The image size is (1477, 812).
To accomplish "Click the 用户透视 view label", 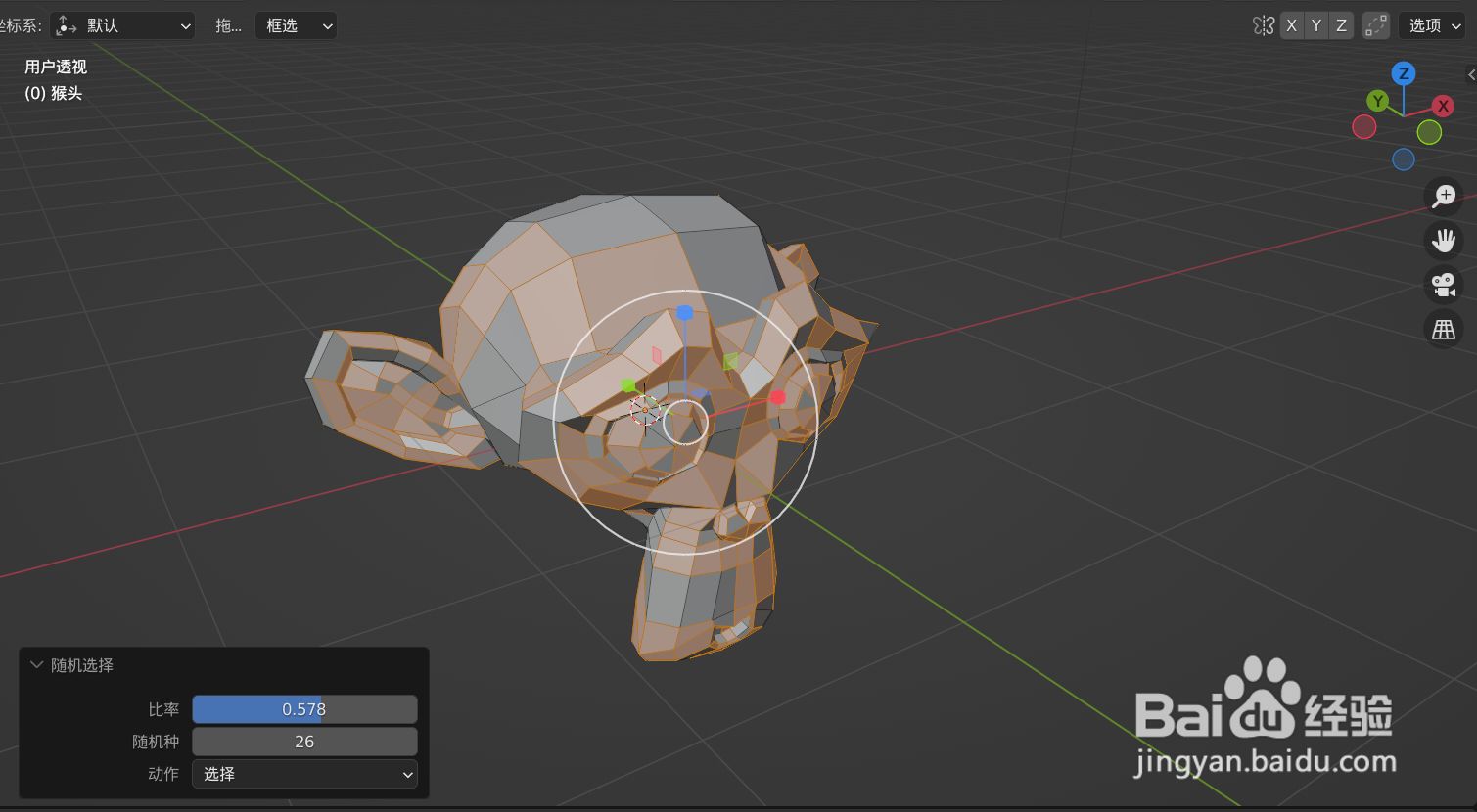I will point(56,67).
